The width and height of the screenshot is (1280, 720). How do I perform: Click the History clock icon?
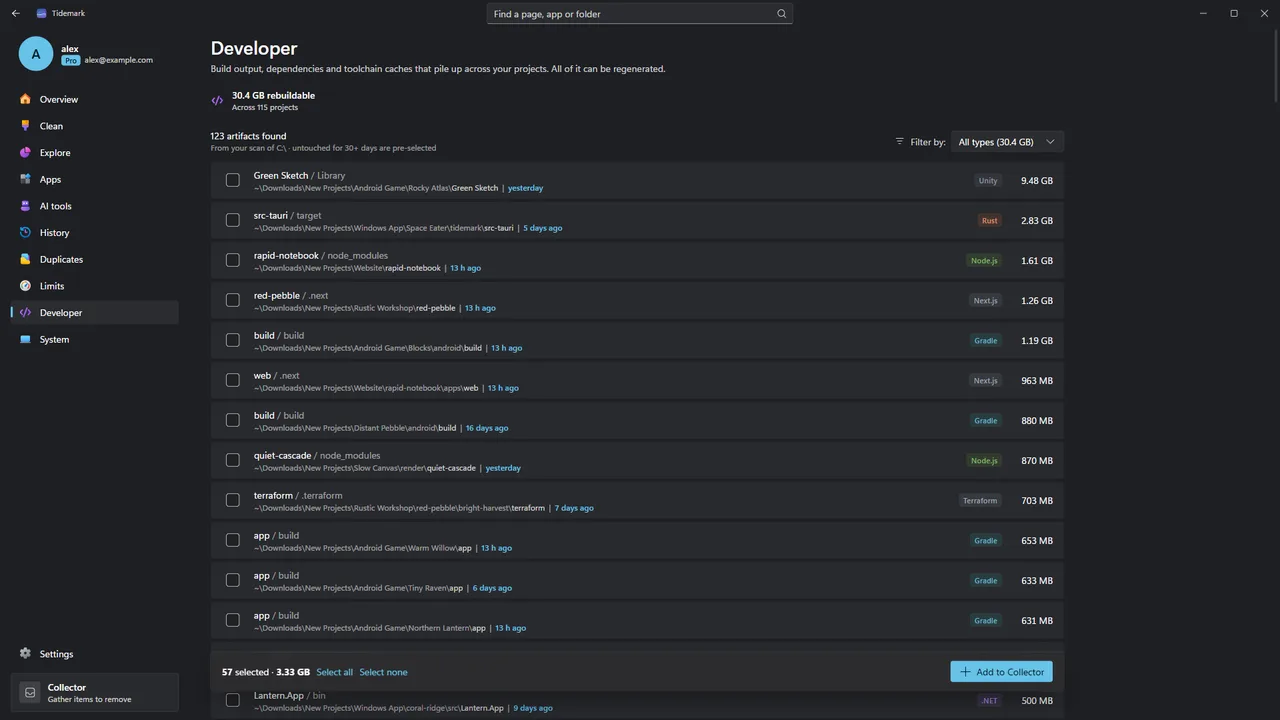[25, 233]
